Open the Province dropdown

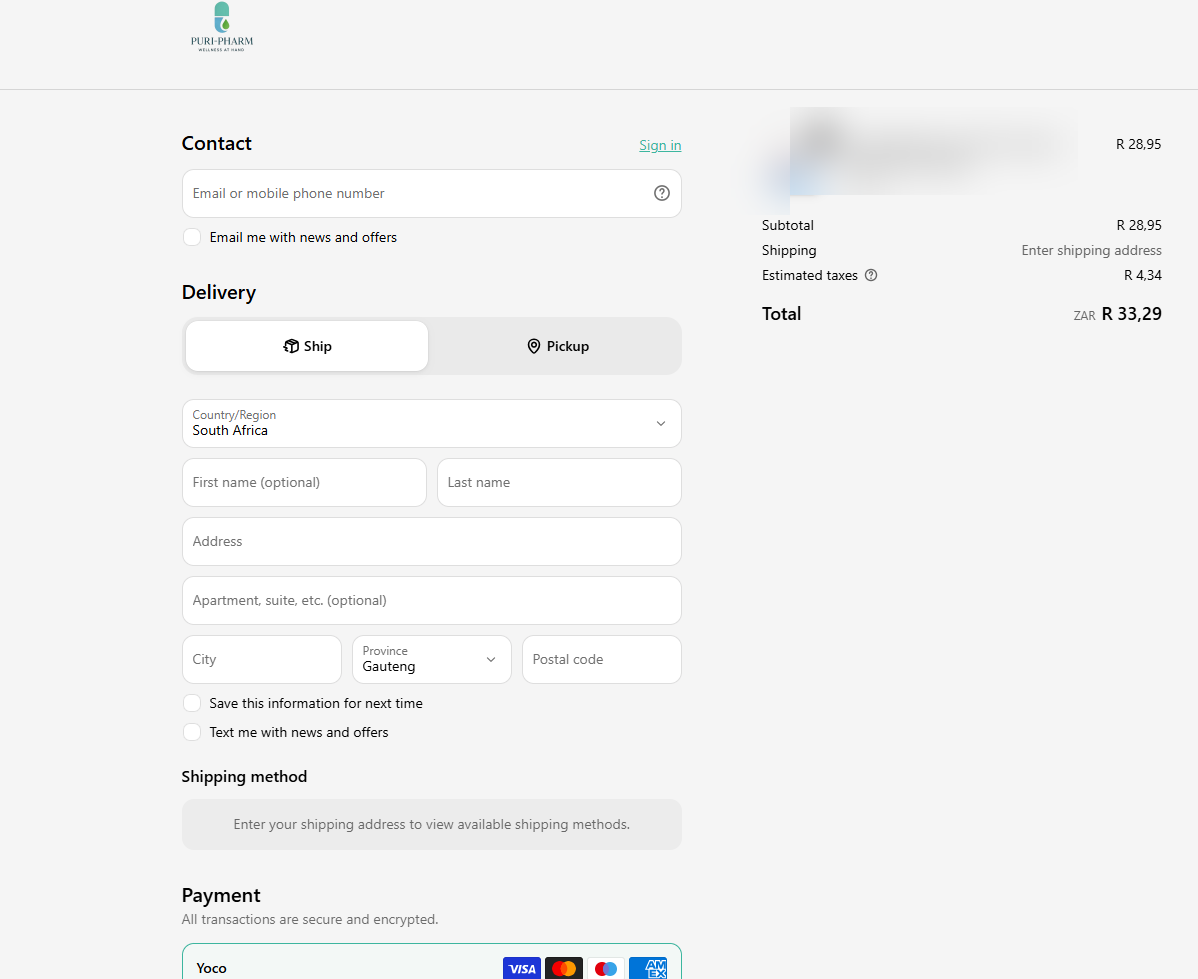[432, 660]
